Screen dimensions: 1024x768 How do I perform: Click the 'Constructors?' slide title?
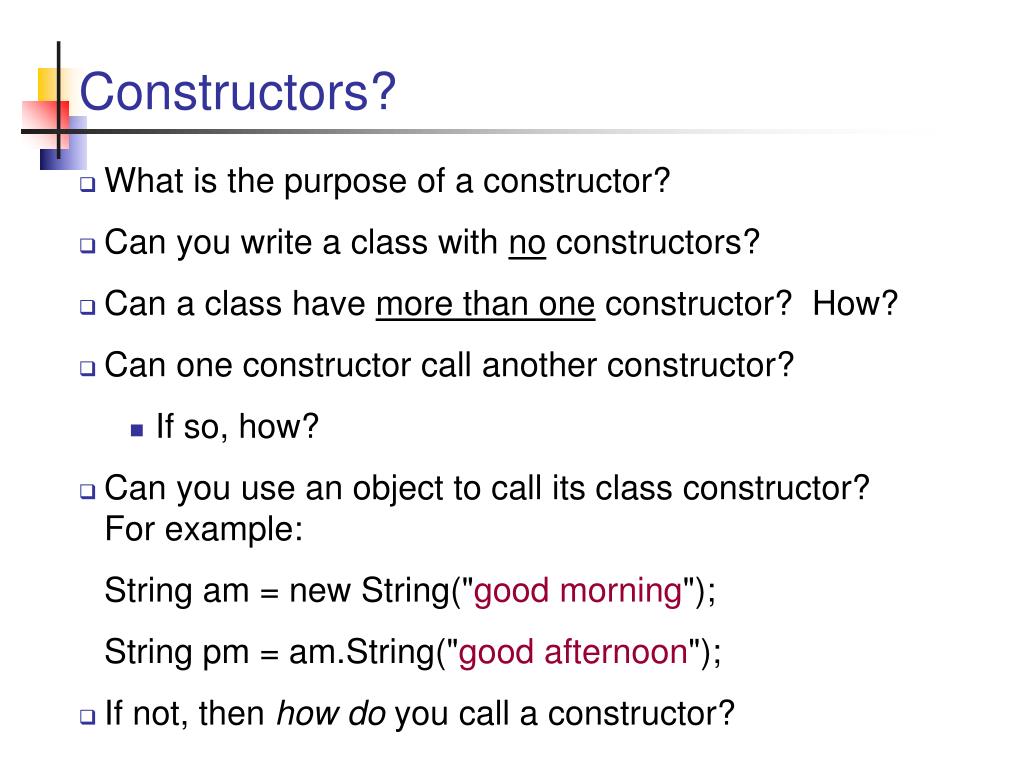[237, 91]
